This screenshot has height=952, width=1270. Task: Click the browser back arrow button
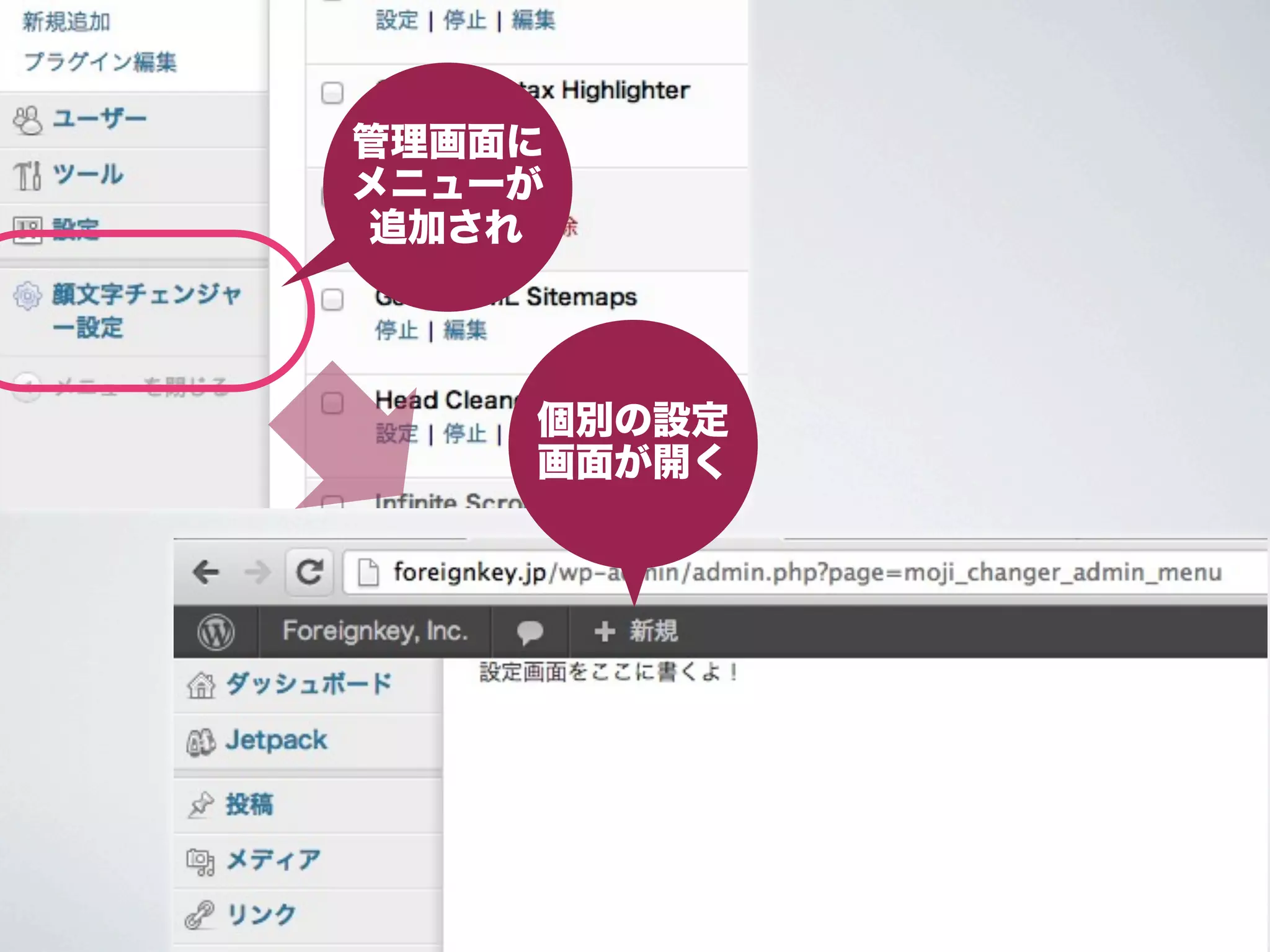[x=206, y=571]
